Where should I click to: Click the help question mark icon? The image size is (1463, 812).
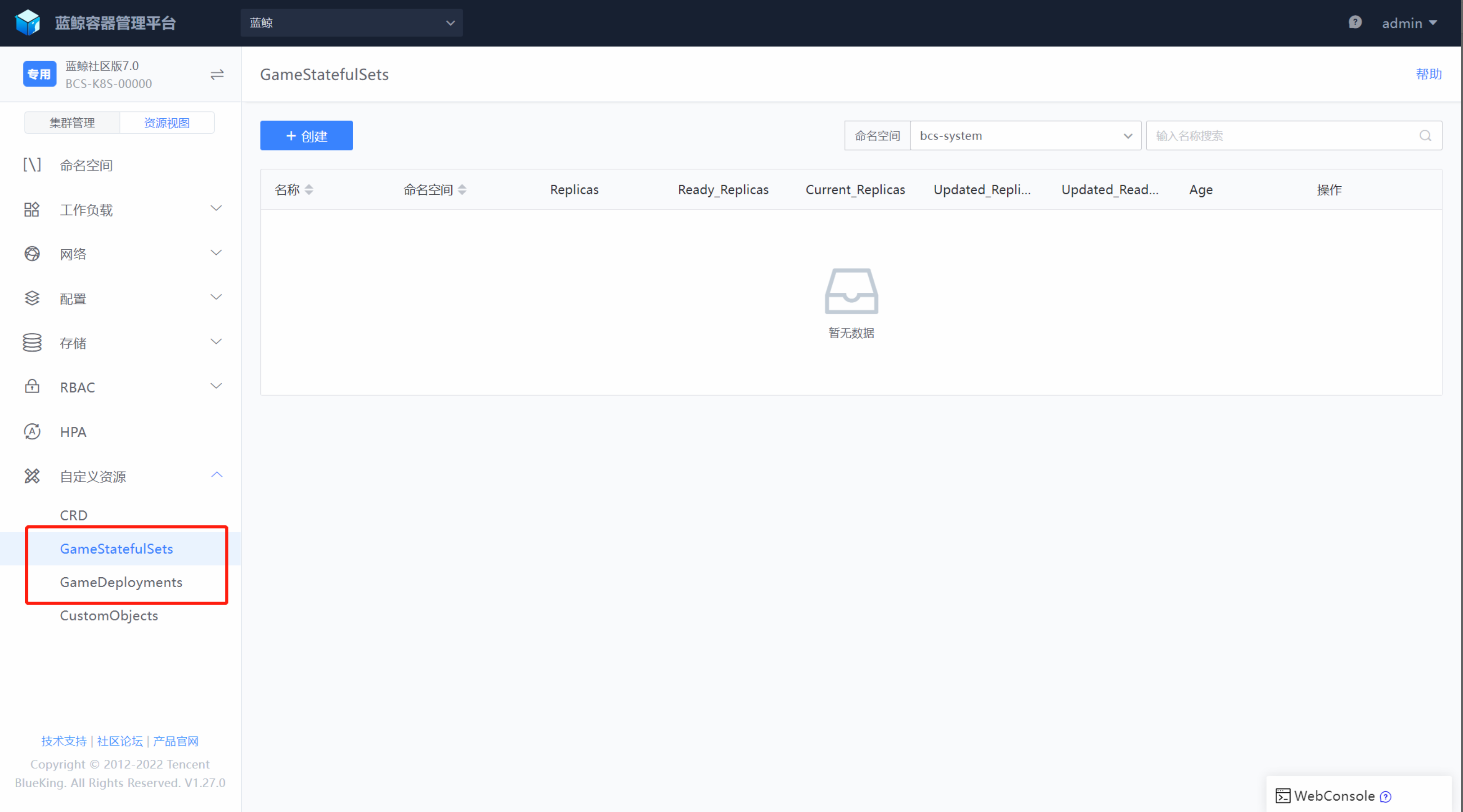point(1355,22)
